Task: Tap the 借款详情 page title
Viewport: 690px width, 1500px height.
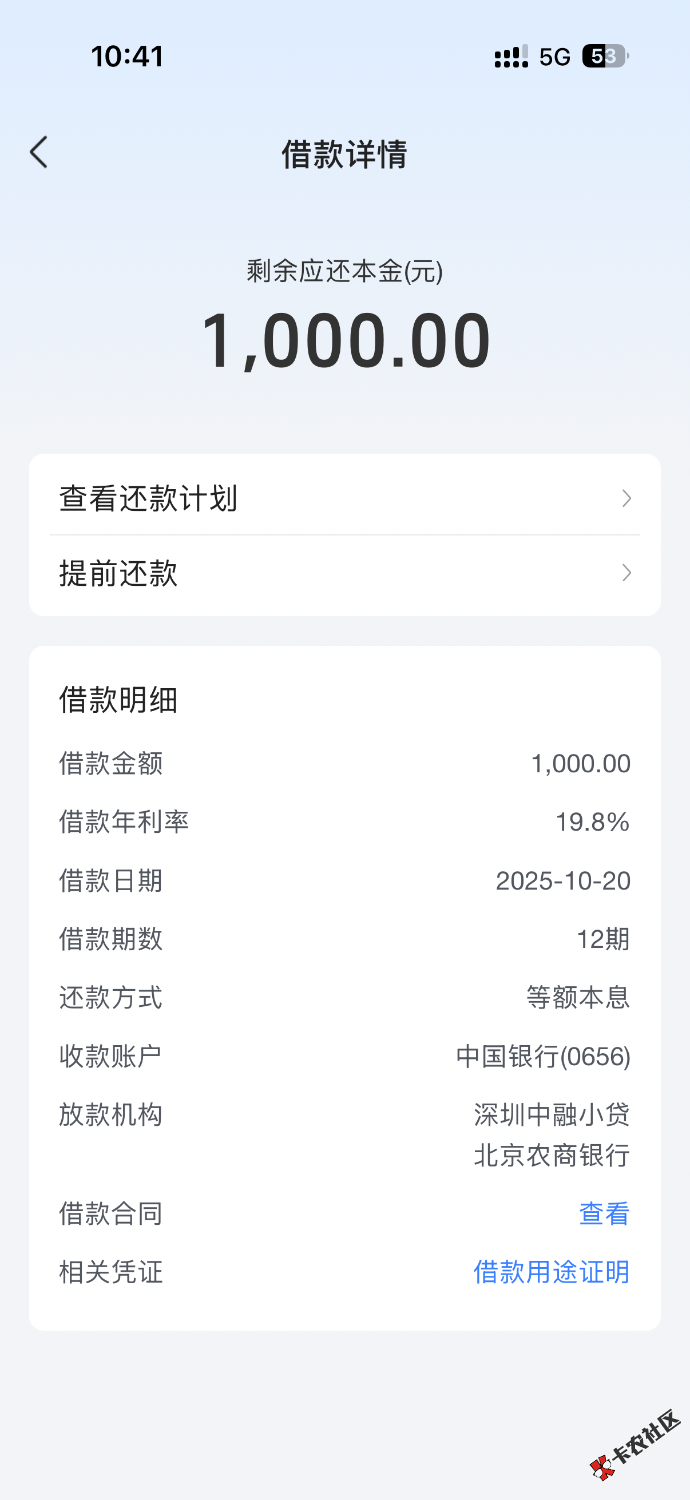Action: tap(344, 155)
